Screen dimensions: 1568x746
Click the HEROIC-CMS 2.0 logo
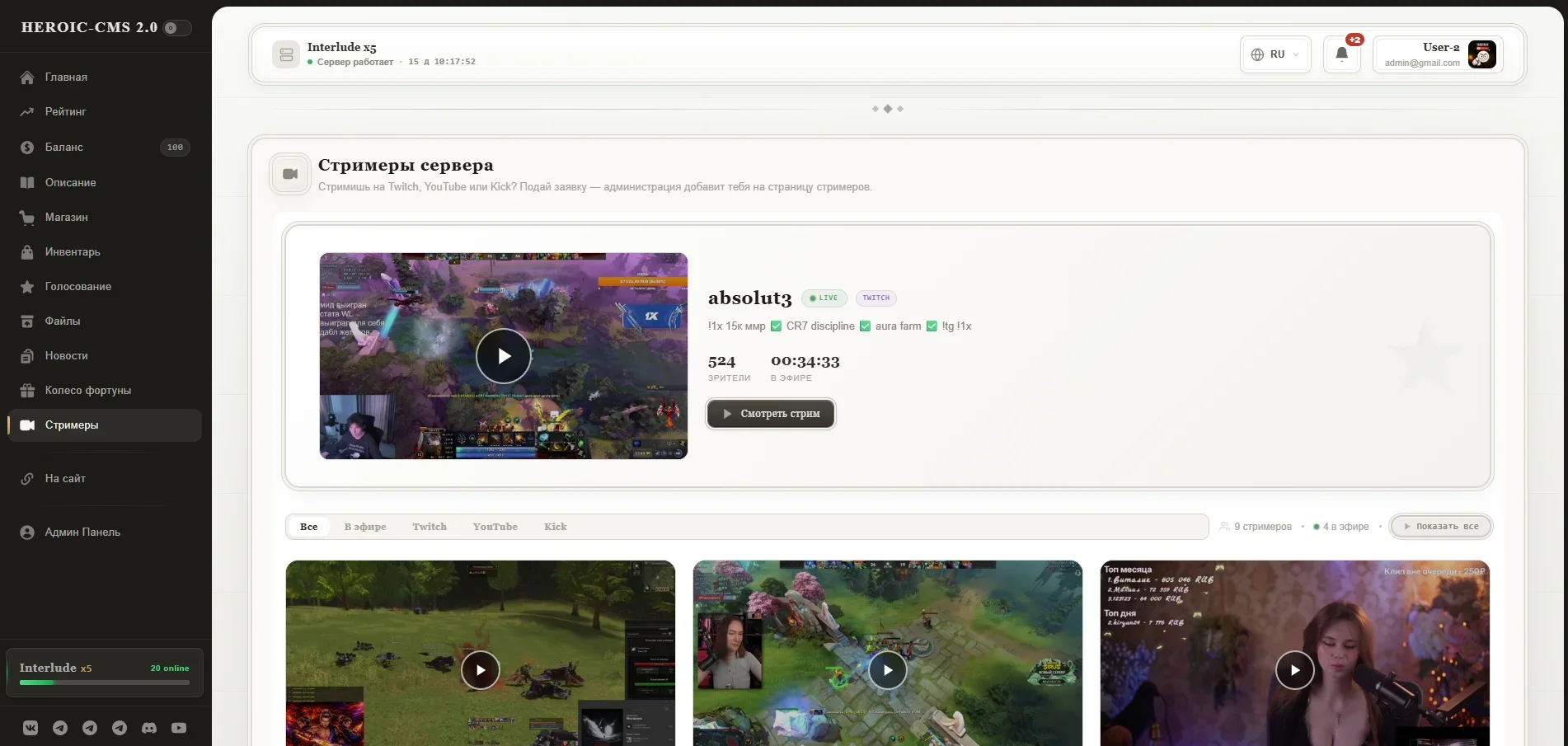[x=89, y=27]
